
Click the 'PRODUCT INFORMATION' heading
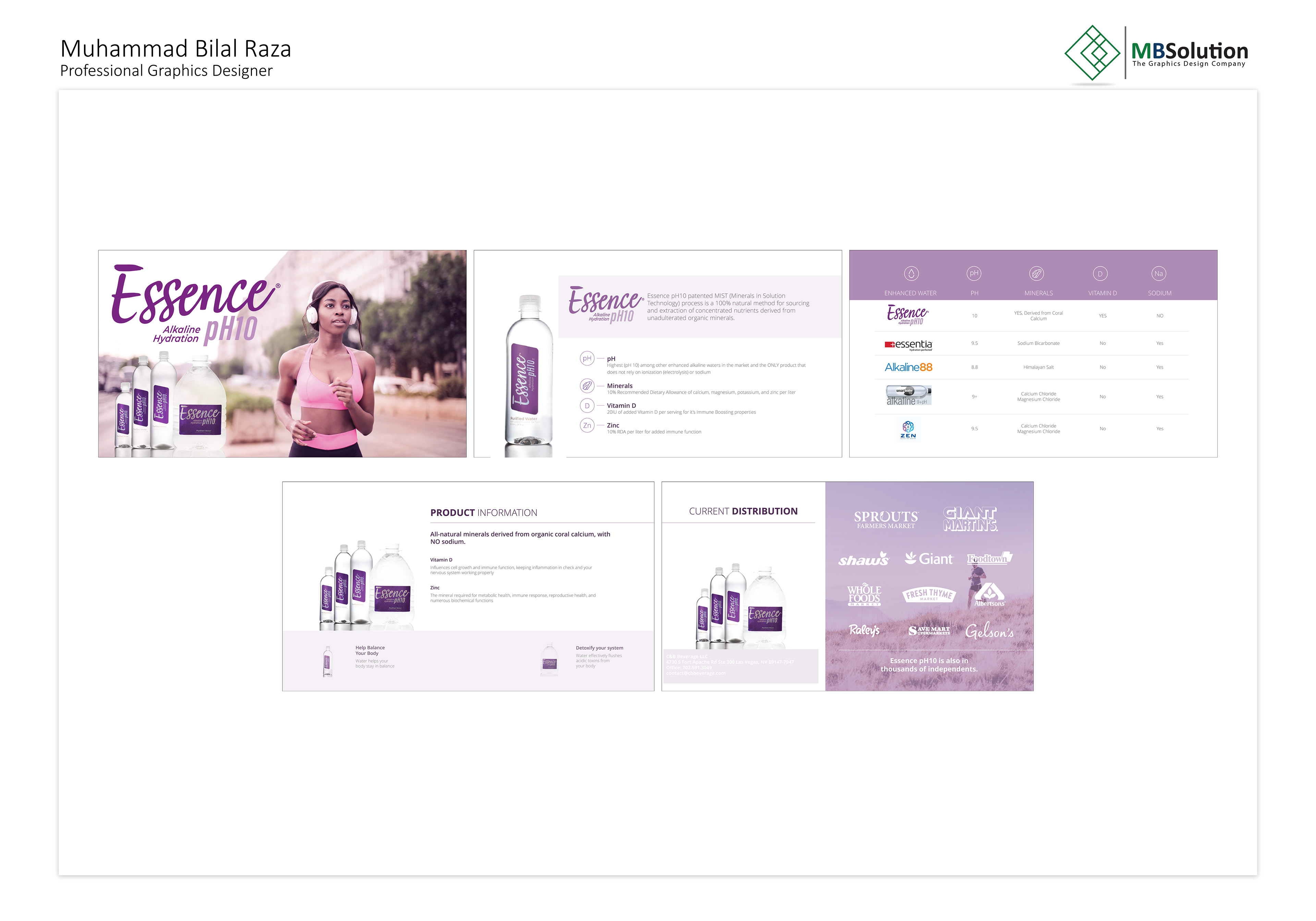point(484,513)
